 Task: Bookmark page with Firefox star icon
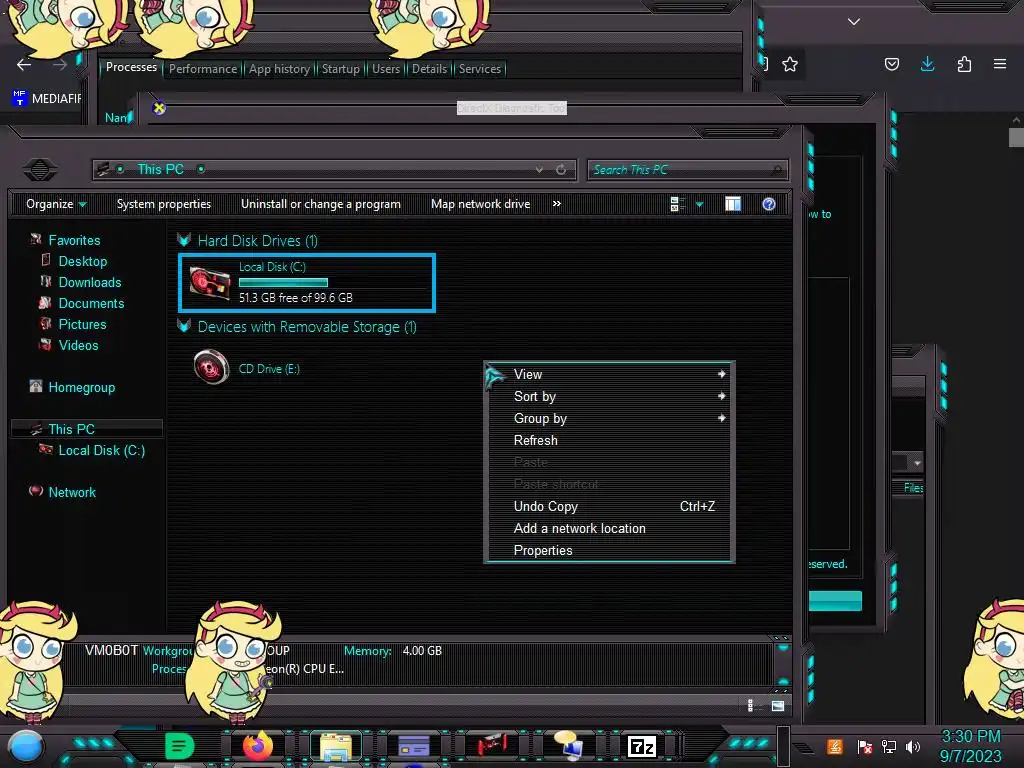[790, 64]
